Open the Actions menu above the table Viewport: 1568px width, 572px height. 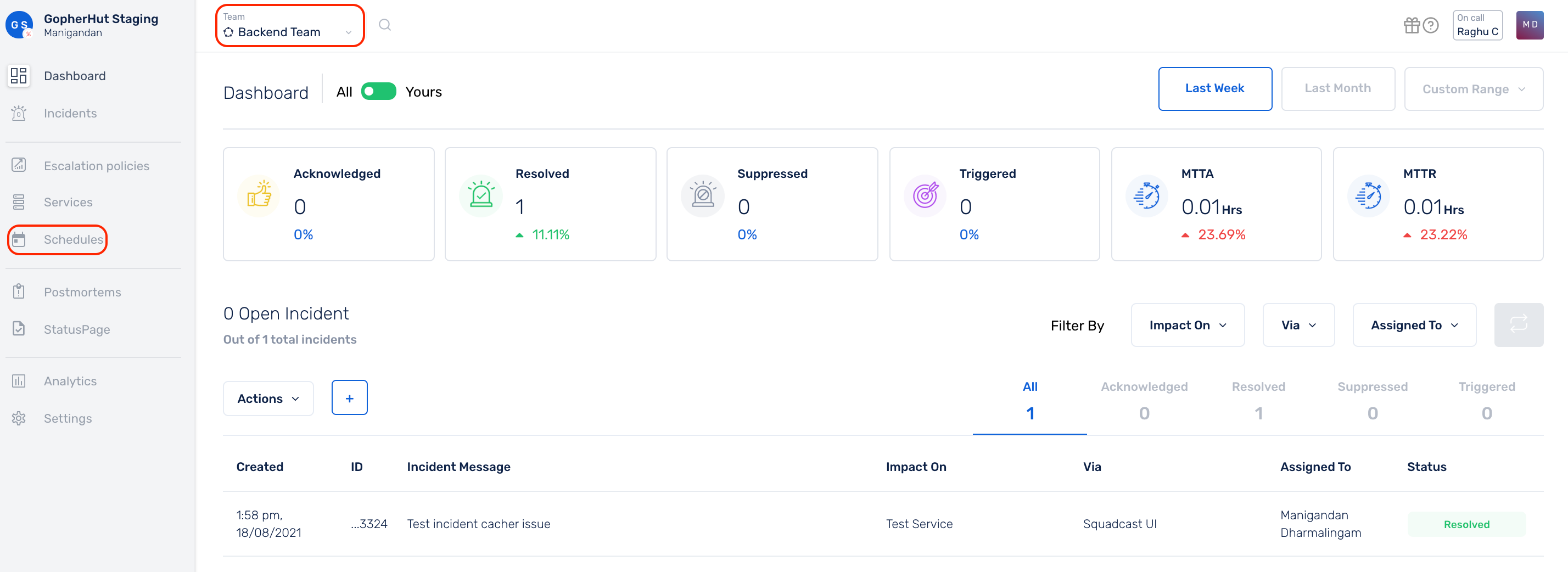(x=268, y=399)
